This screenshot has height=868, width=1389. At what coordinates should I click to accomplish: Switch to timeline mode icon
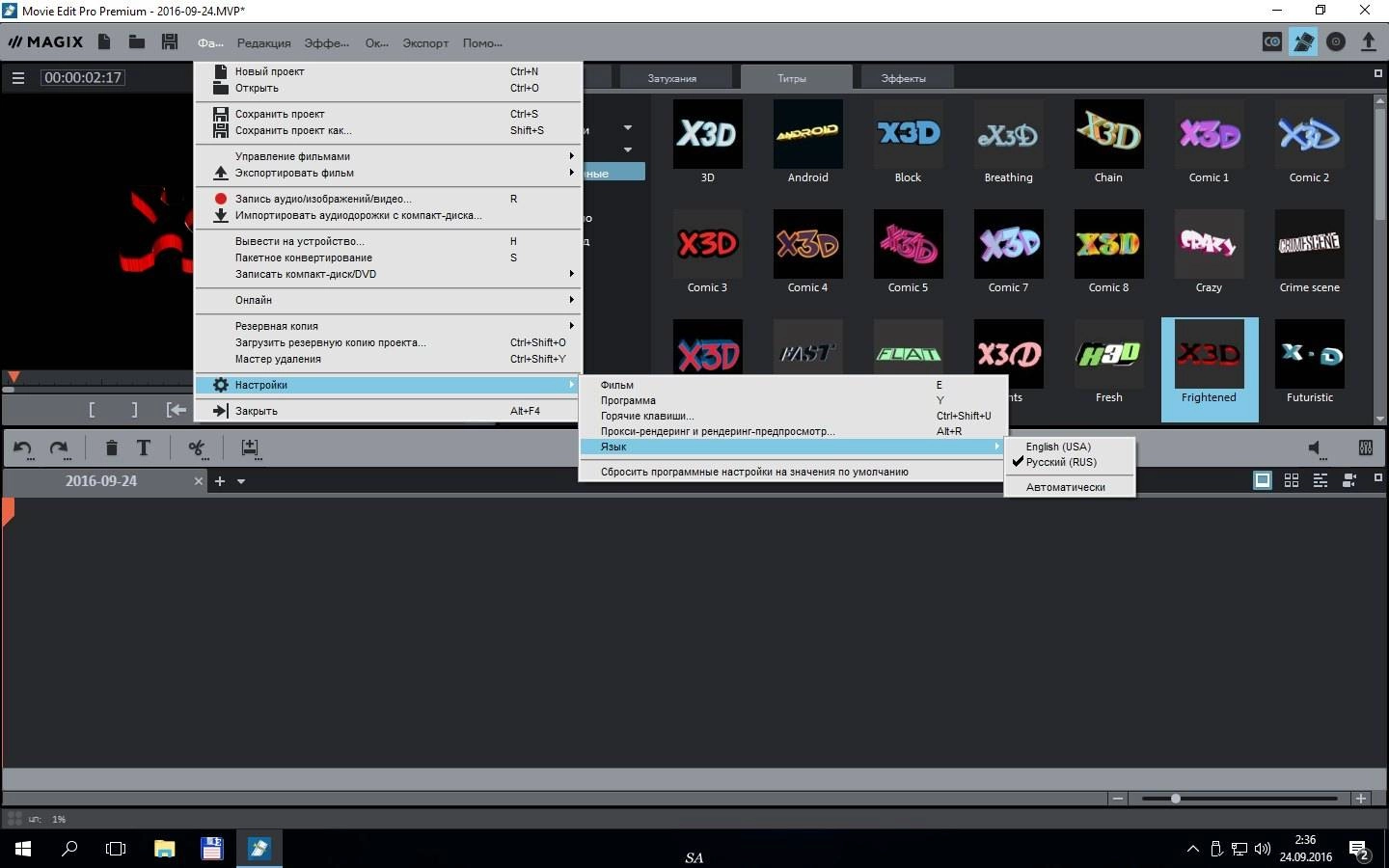(1321, 480)
